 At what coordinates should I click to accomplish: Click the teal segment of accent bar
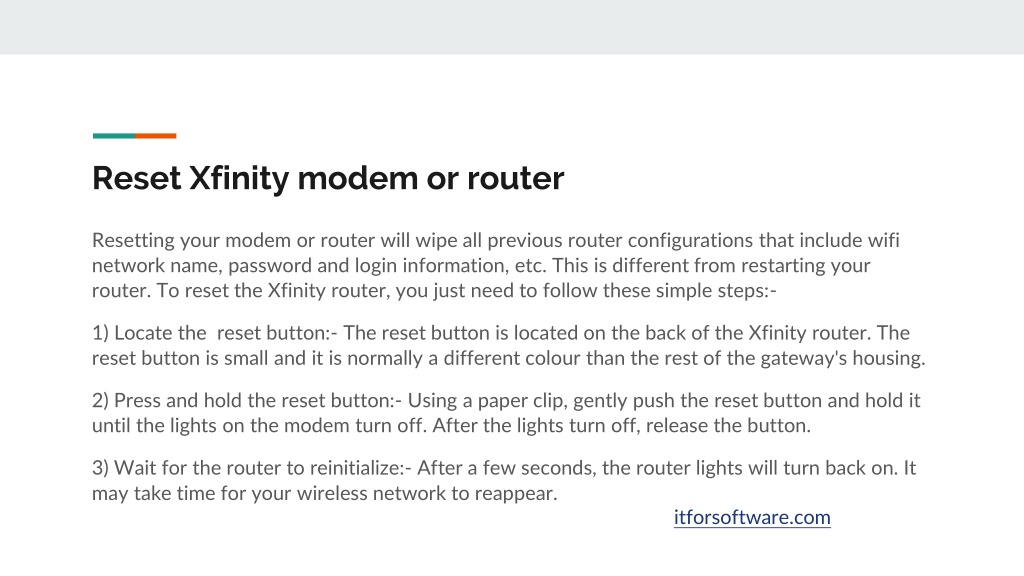pyautogui.click(x=114, y=136)
